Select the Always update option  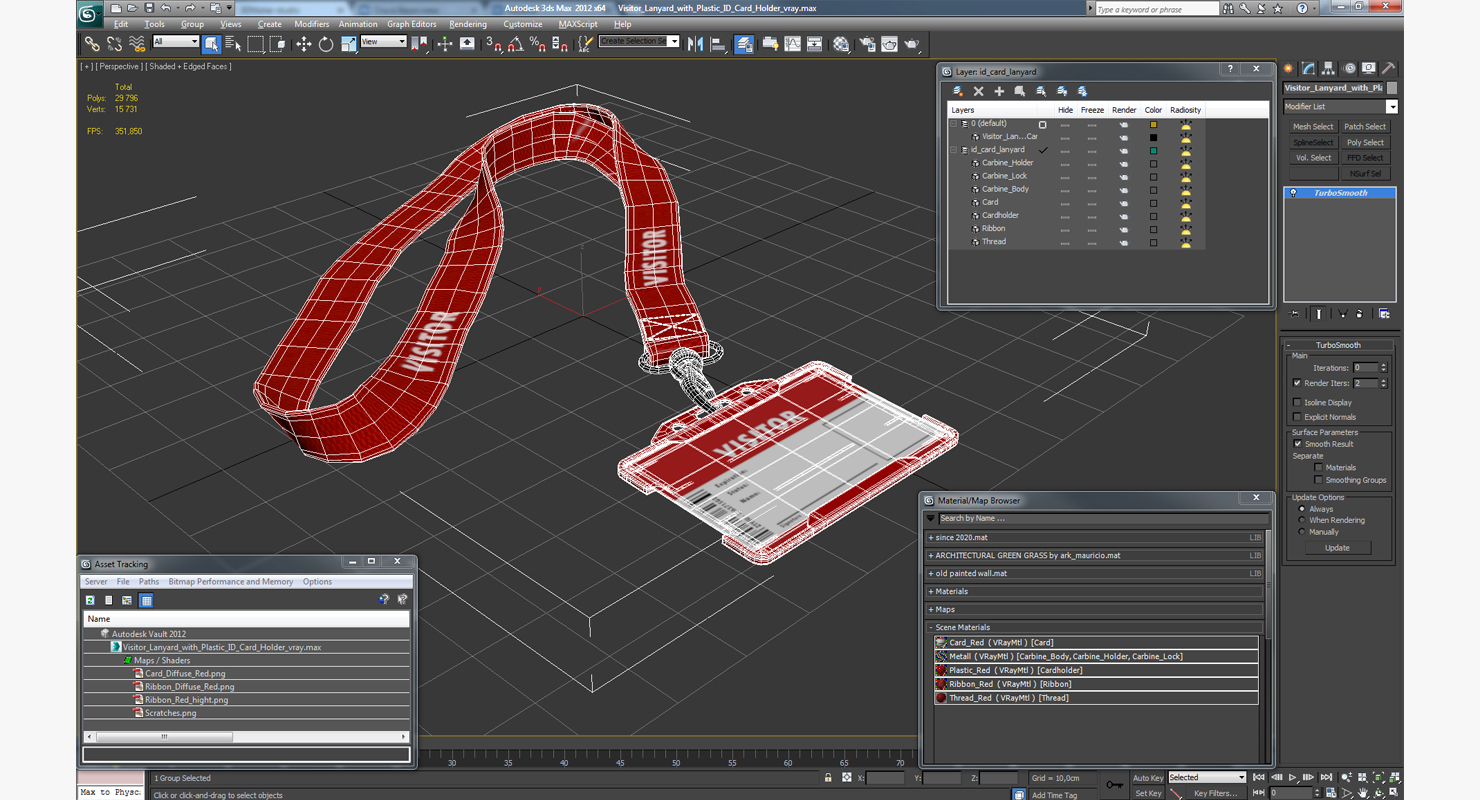tap(1302, 509)
